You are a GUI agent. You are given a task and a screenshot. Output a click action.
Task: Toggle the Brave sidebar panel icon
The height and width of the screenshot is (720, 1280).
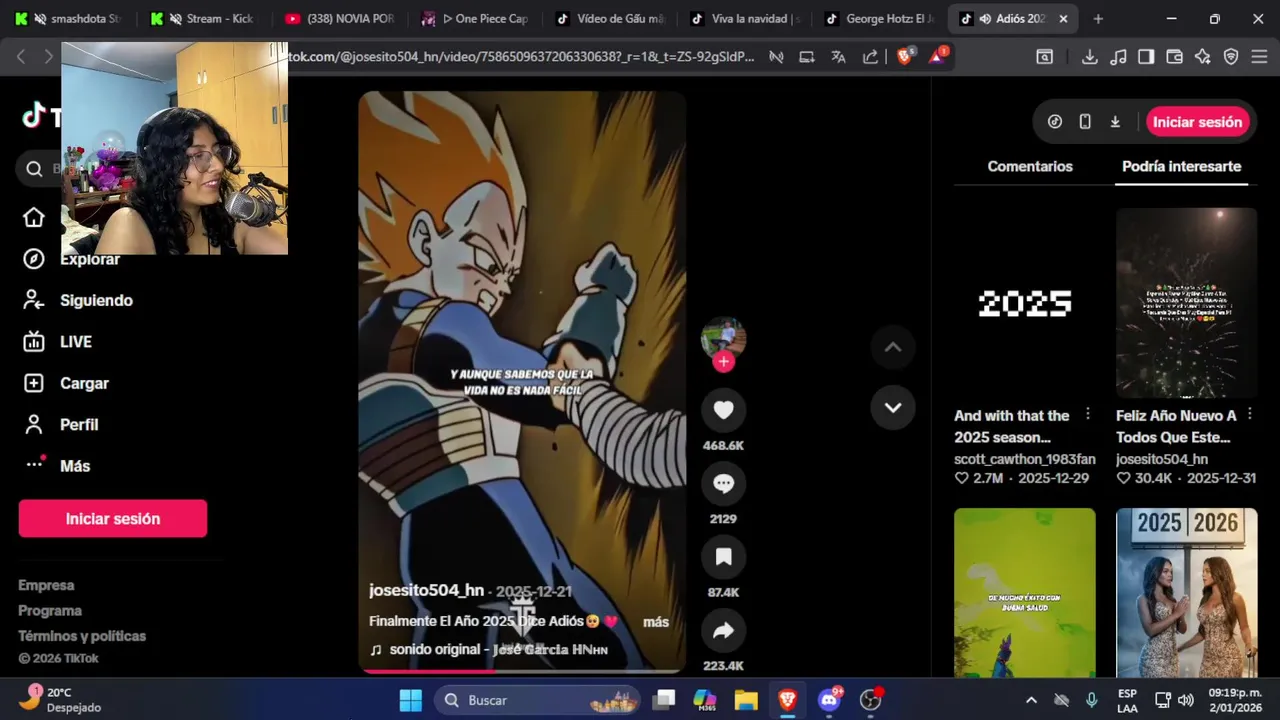[x=1146, y=57]
